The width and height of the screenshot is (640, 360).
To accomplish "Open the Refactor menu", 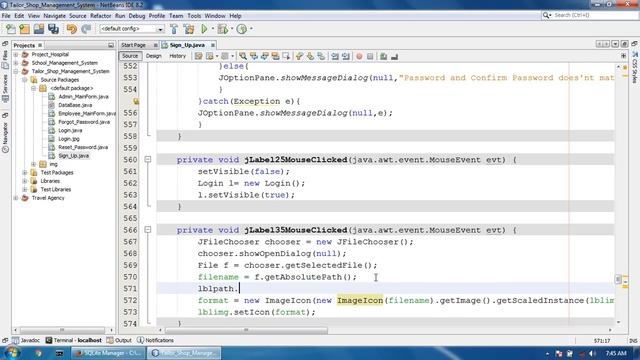I will [x=100, y=16].
